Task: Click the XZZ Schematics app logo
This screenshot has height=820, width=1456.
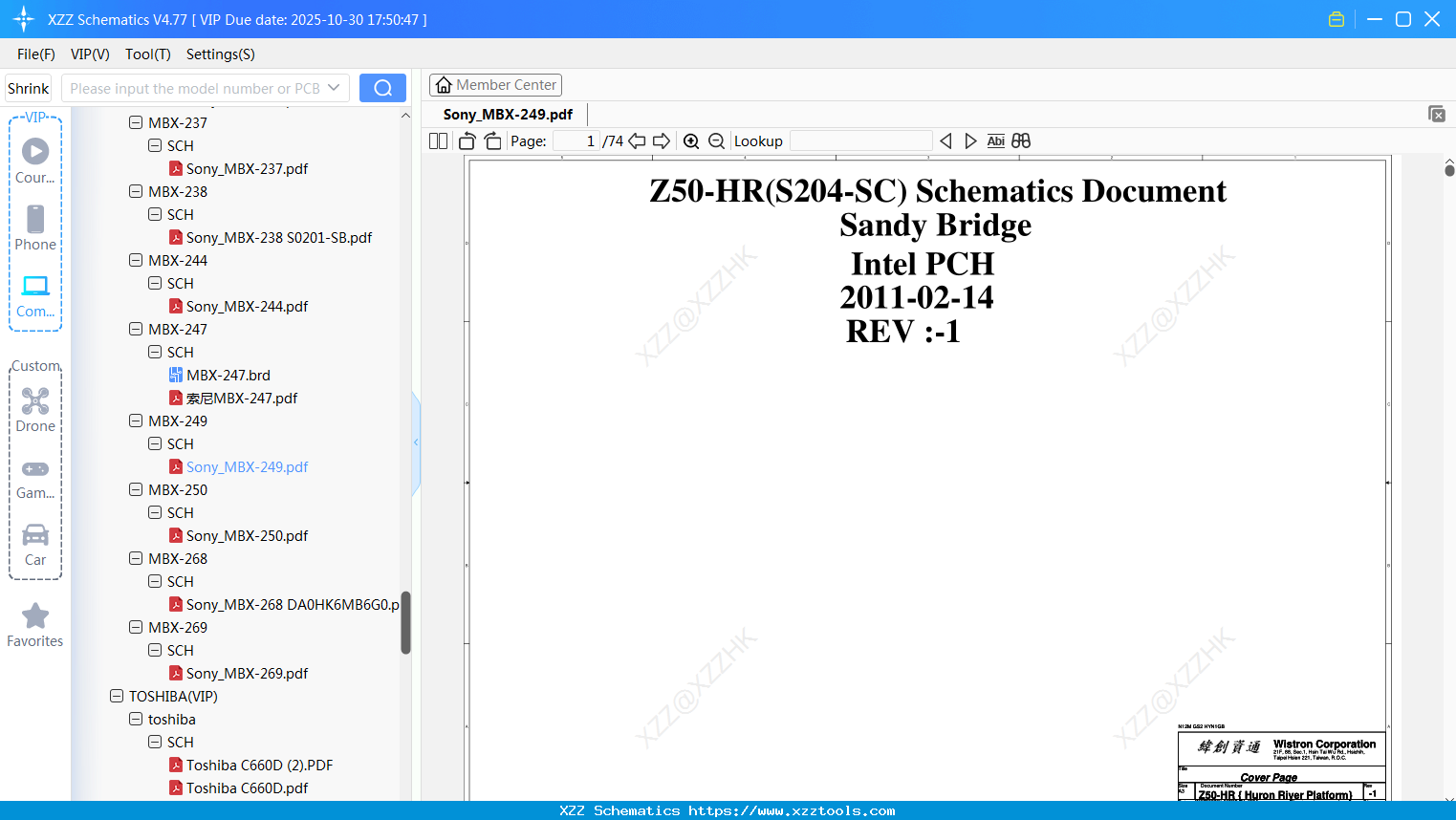Action: click(x=24, y=19)
